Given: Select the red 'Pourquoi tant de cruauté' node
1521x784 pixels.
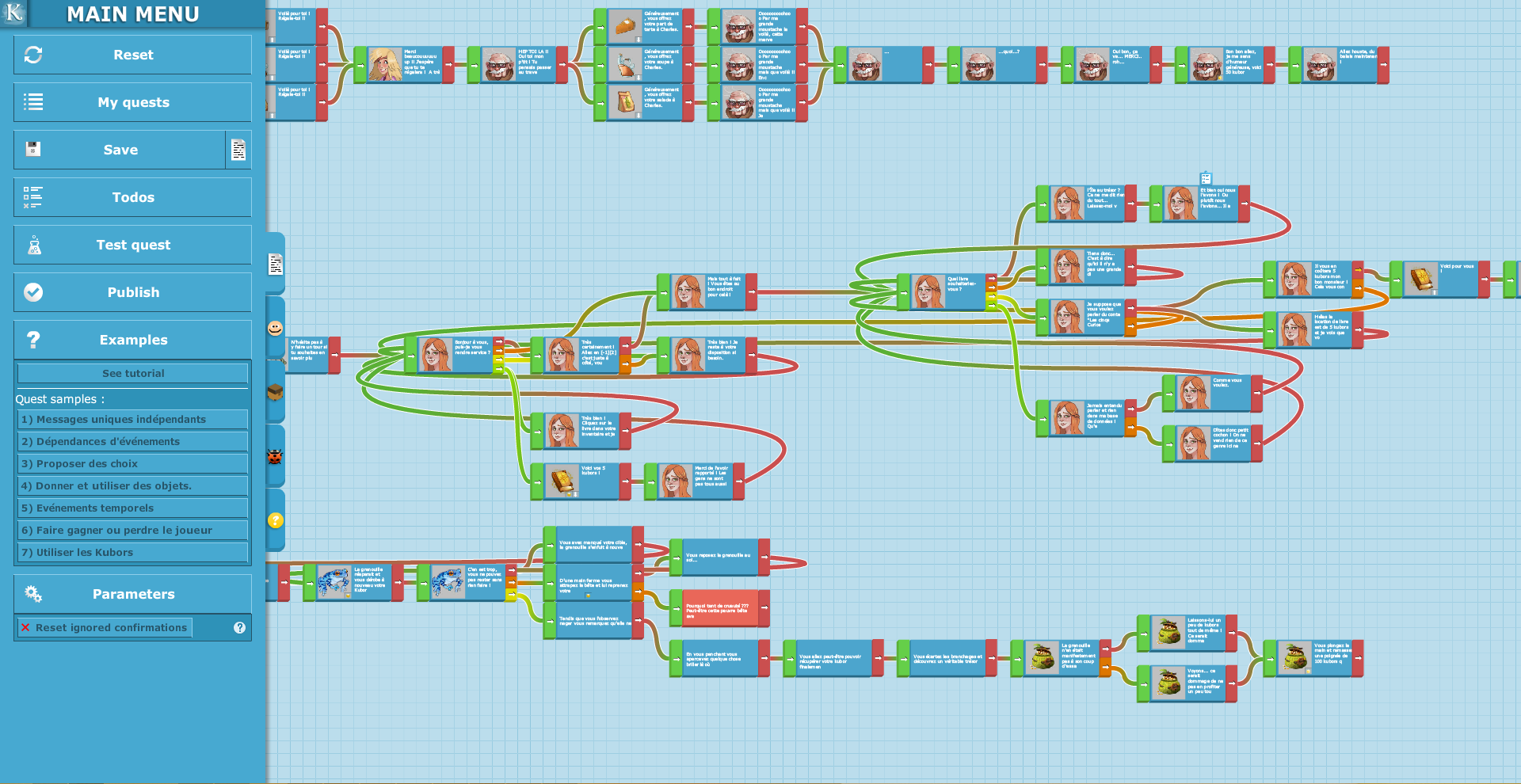Looking at the screenshot, I should click(x=719, y=609).
